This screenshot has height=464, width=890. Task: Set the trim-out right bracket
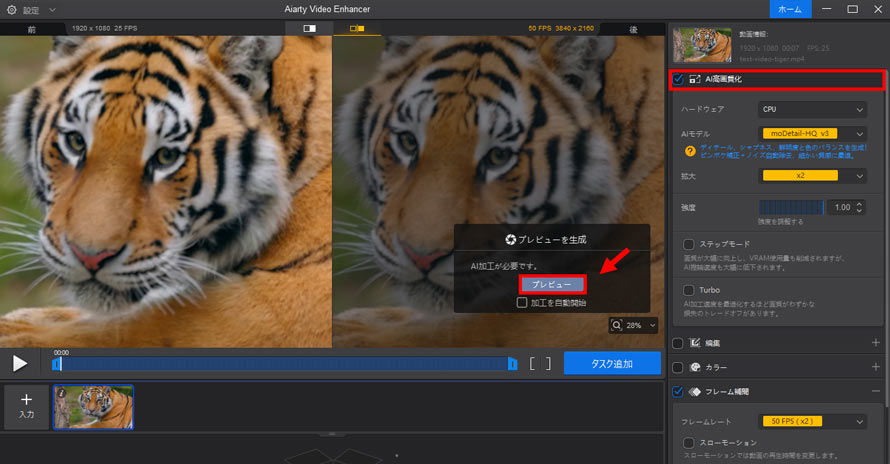pyautogui.click(x=548, y=363)
